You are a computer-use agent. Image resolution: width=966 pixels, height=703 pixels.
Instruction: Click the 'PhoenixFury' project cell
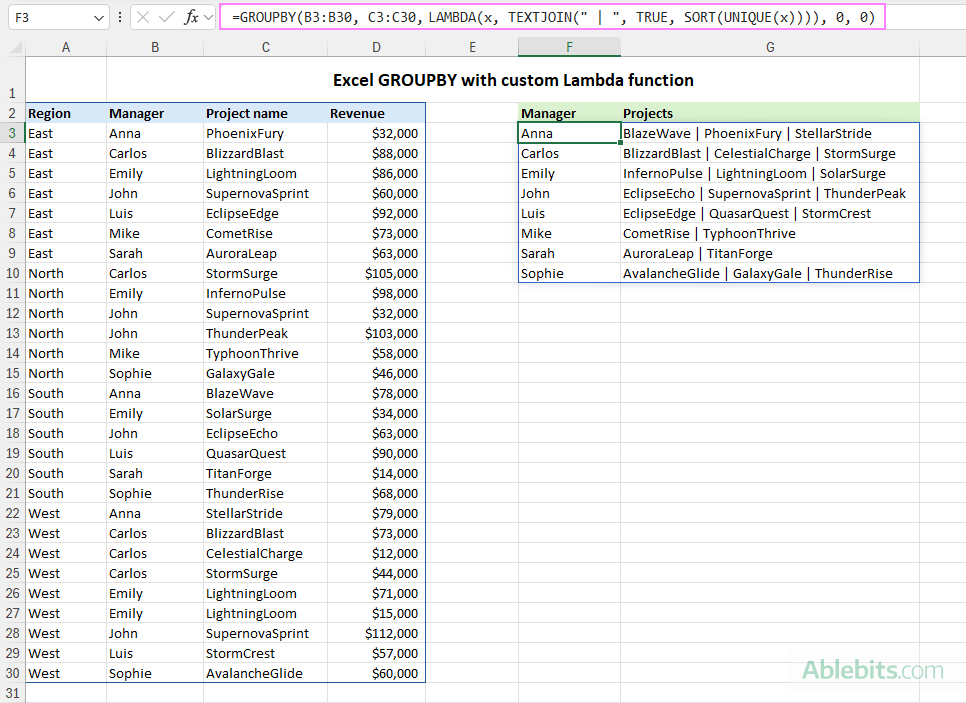pos(266,133)
